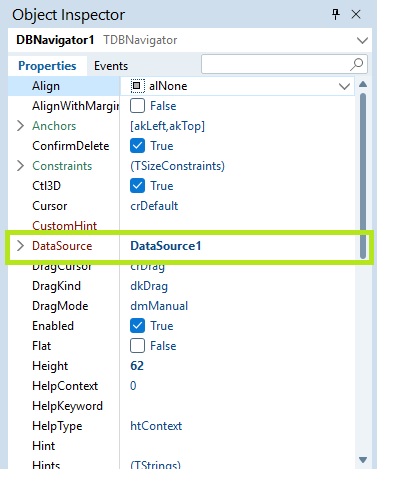Screen dimensions: 397x483
Task: Select the HelpKeyword property name
Action: pos(67,406)
